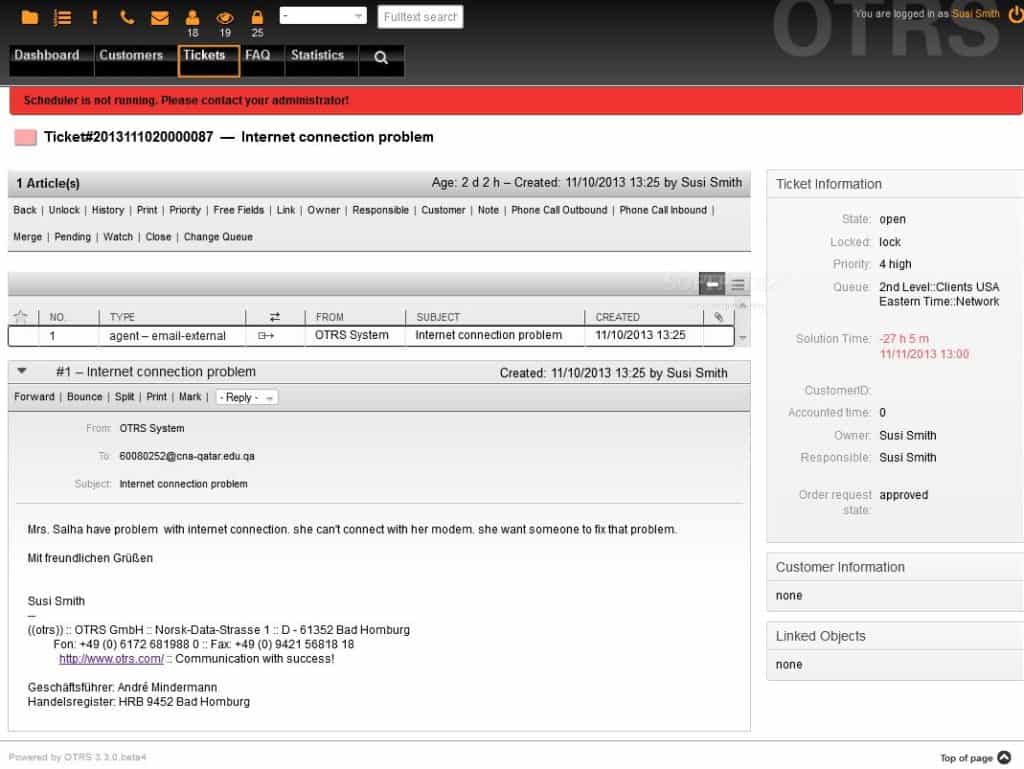Image resolution: width=1024 pixels, height=769 pixels.
Task: Click Linked Objects panel header
Action: (x=895, y=636)
